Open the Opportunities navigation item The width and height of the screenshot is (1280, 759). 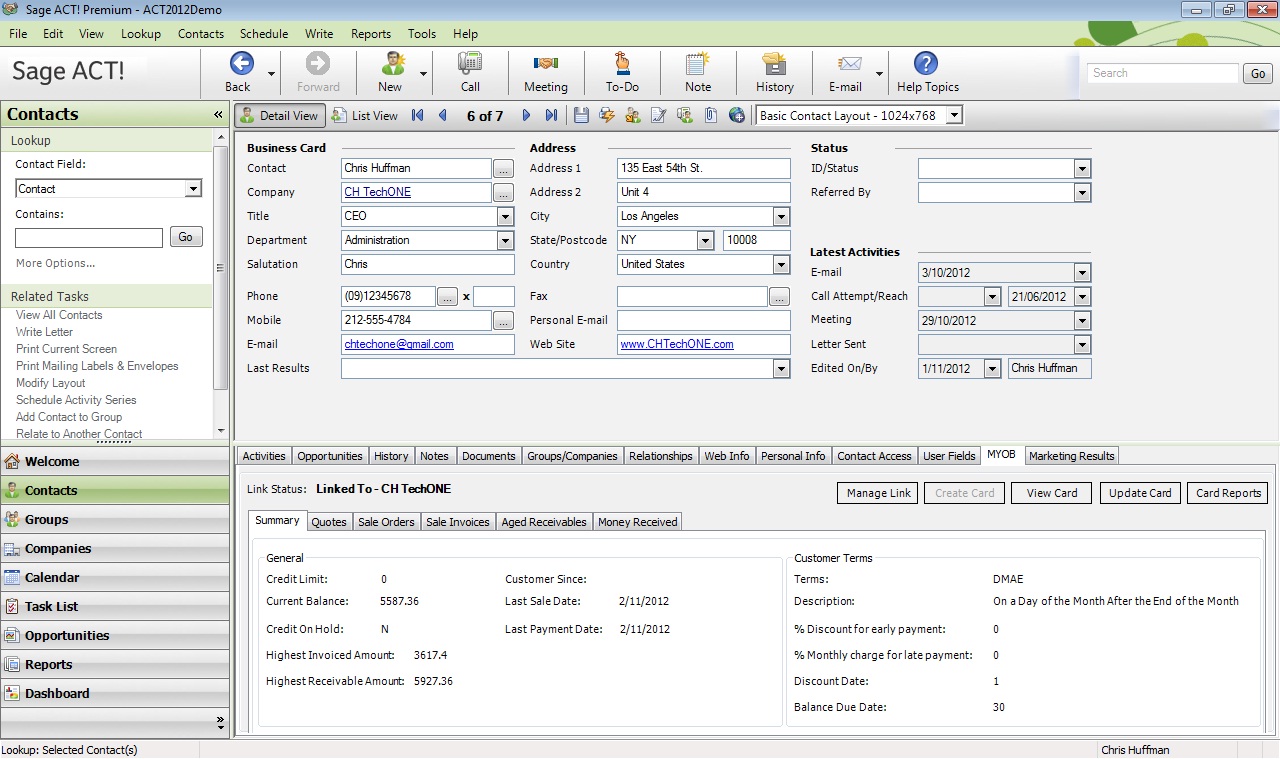click(x=115, y=635)
